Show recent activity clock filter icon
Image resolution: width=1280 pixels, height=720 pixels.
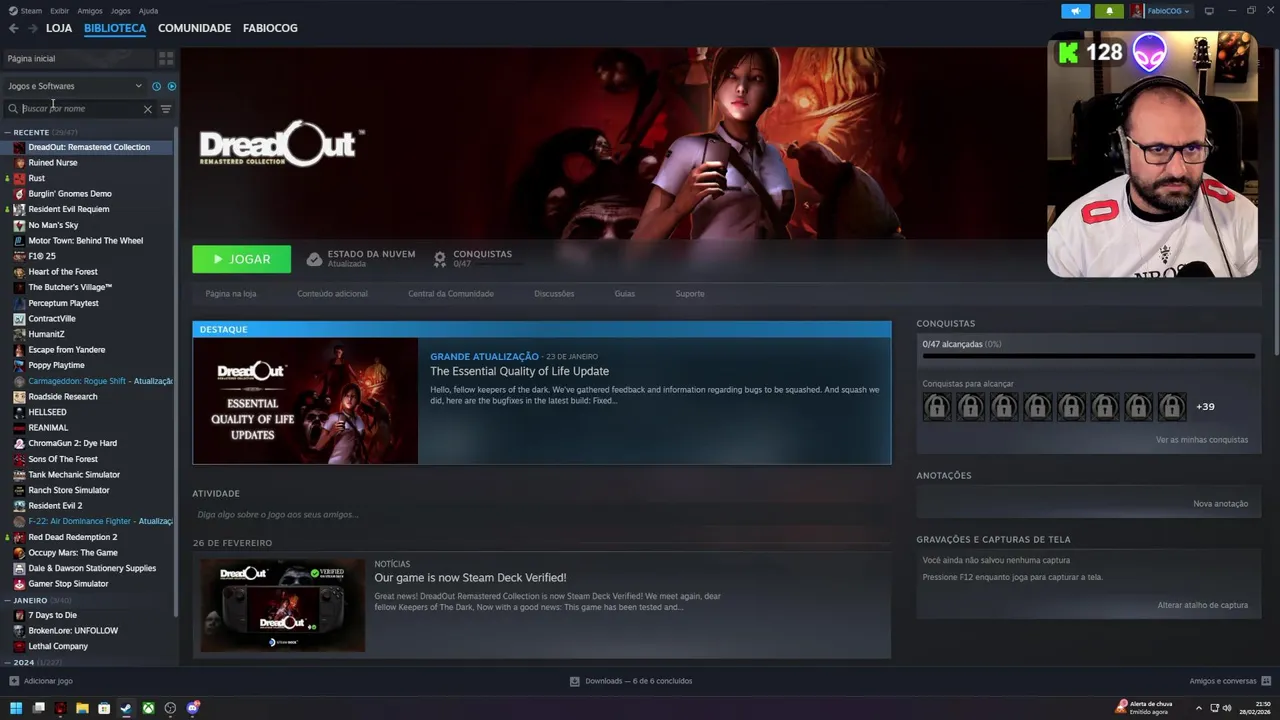click(x=156, y=86)
